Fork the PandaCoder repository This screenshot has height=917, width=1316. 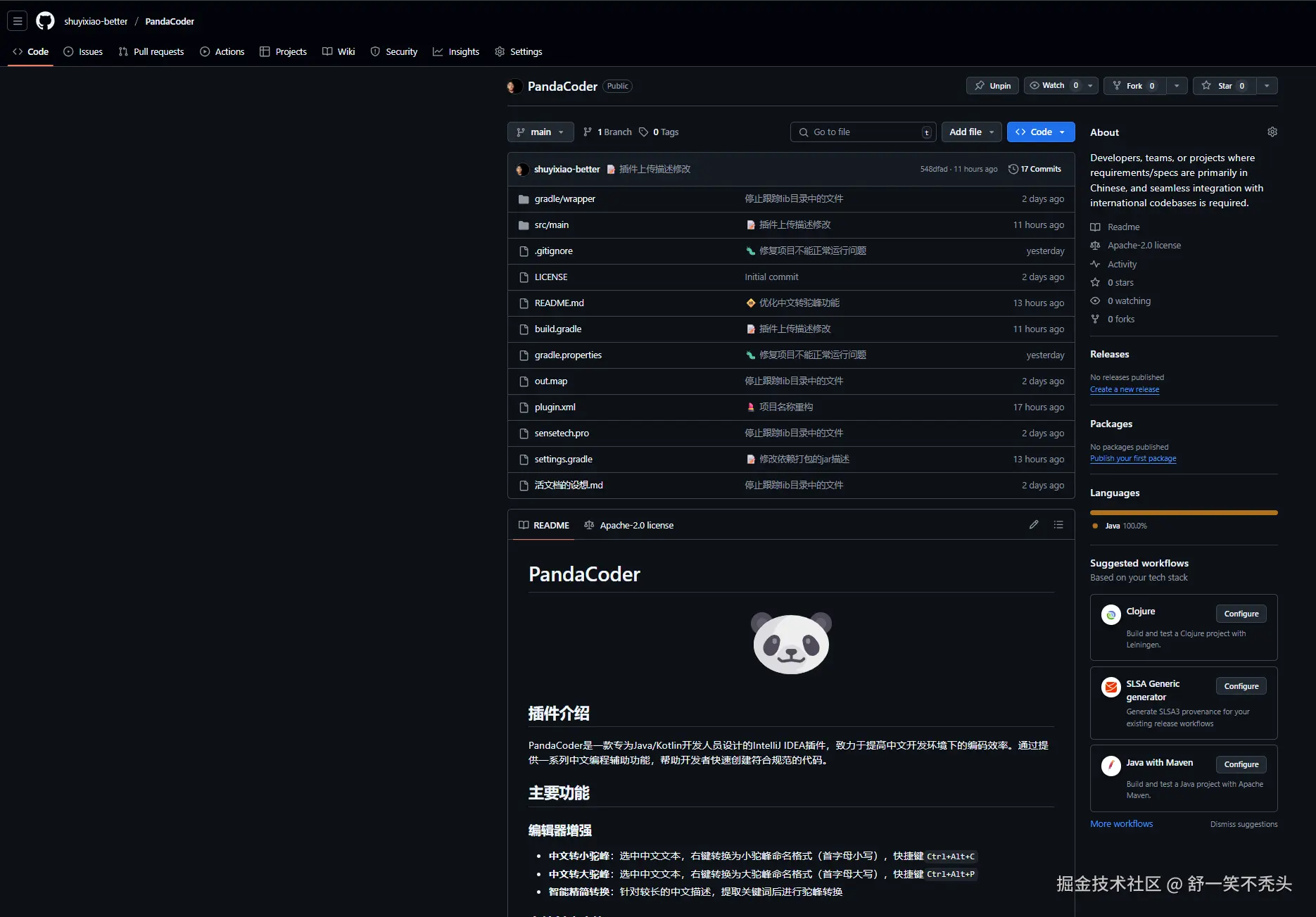(1134, 86)
